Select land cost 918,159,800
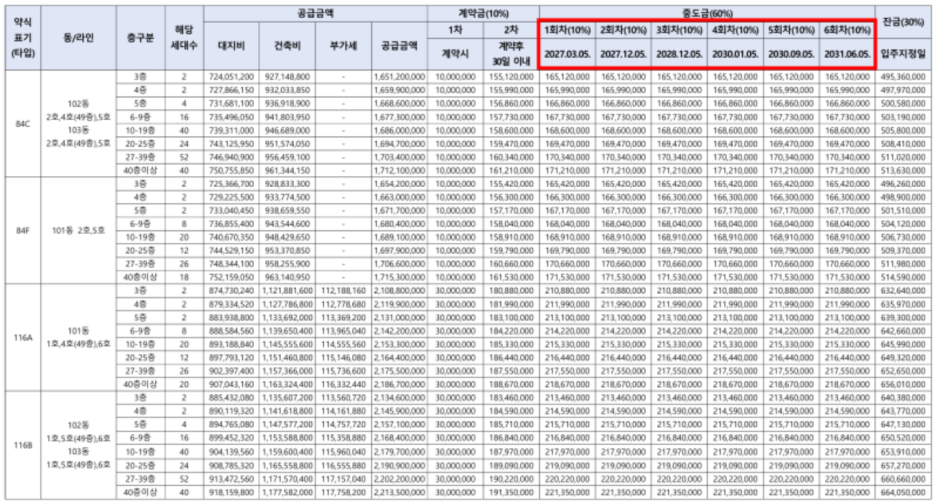The image size is (936, 501). point(232,493)
